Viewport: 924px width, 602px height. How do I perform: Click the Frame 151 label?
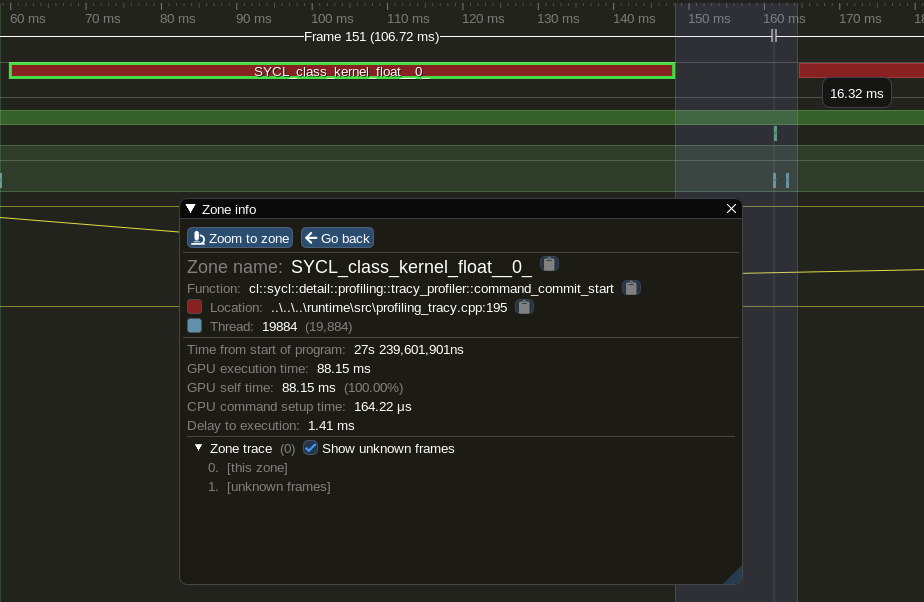pyautogui.click(x=371, y=37)
